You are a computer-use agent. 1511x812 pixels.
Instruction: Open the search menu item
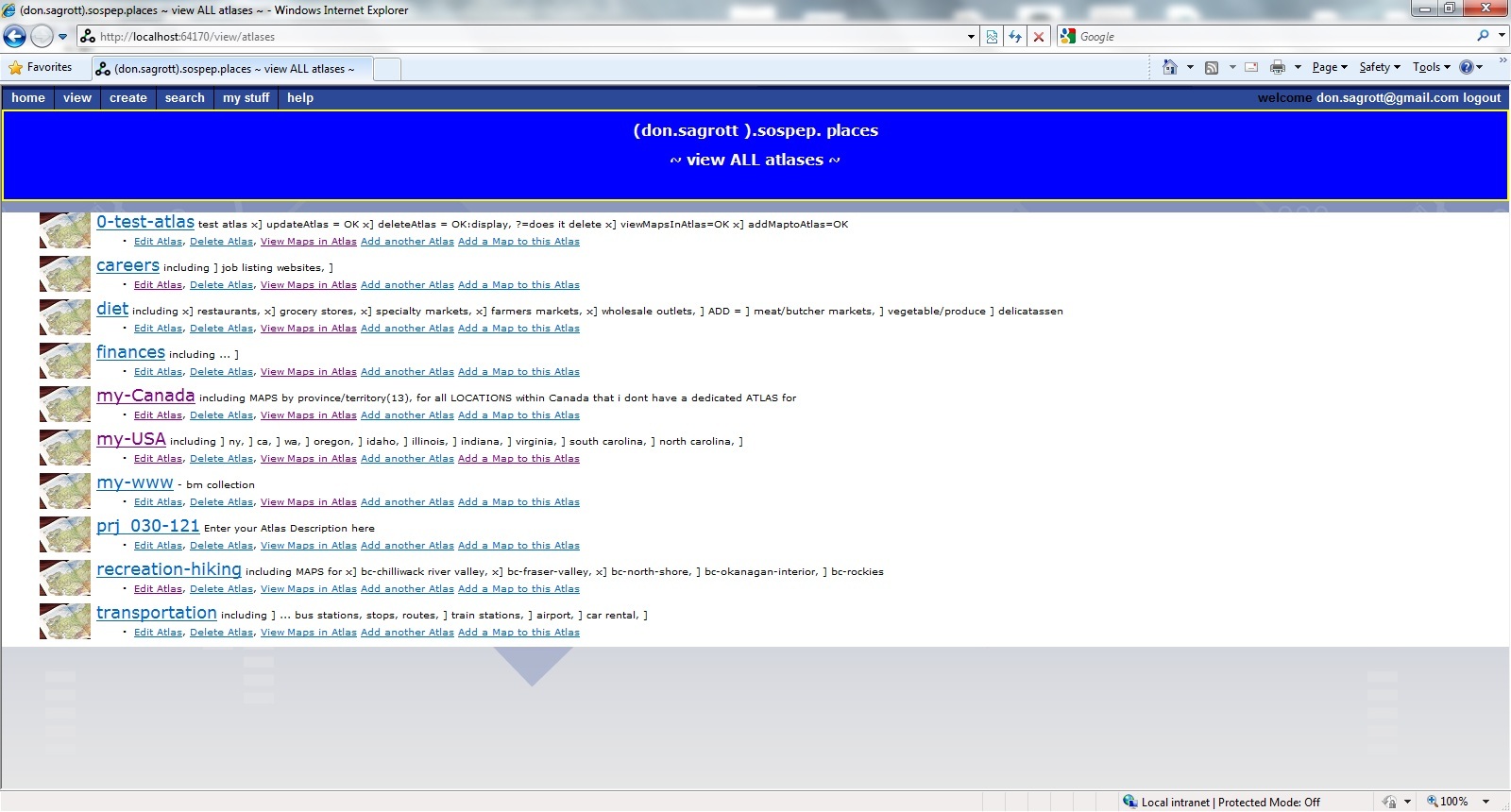click(185, 97)
